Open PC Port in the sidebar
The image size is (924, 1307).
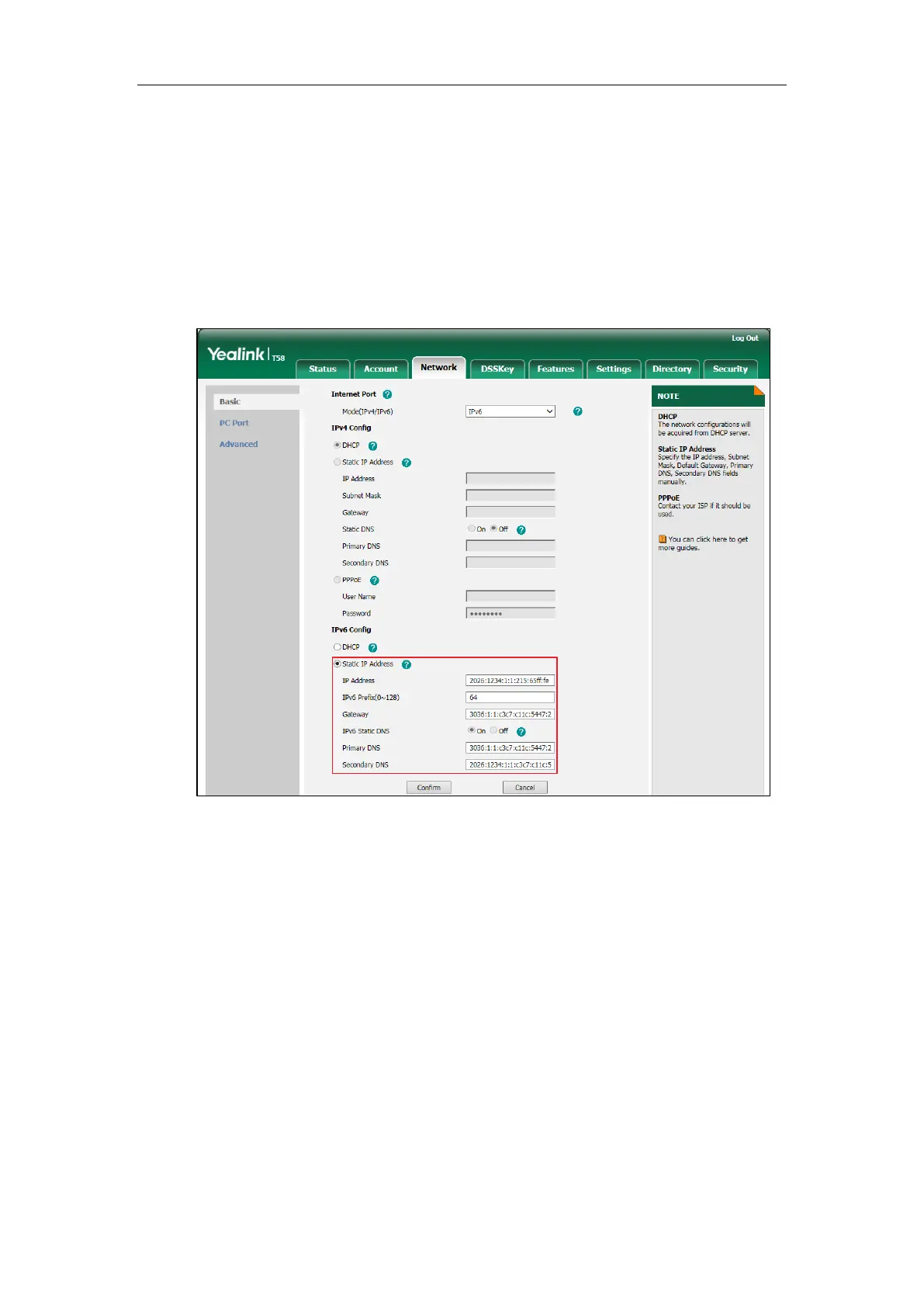click(234, 423)
